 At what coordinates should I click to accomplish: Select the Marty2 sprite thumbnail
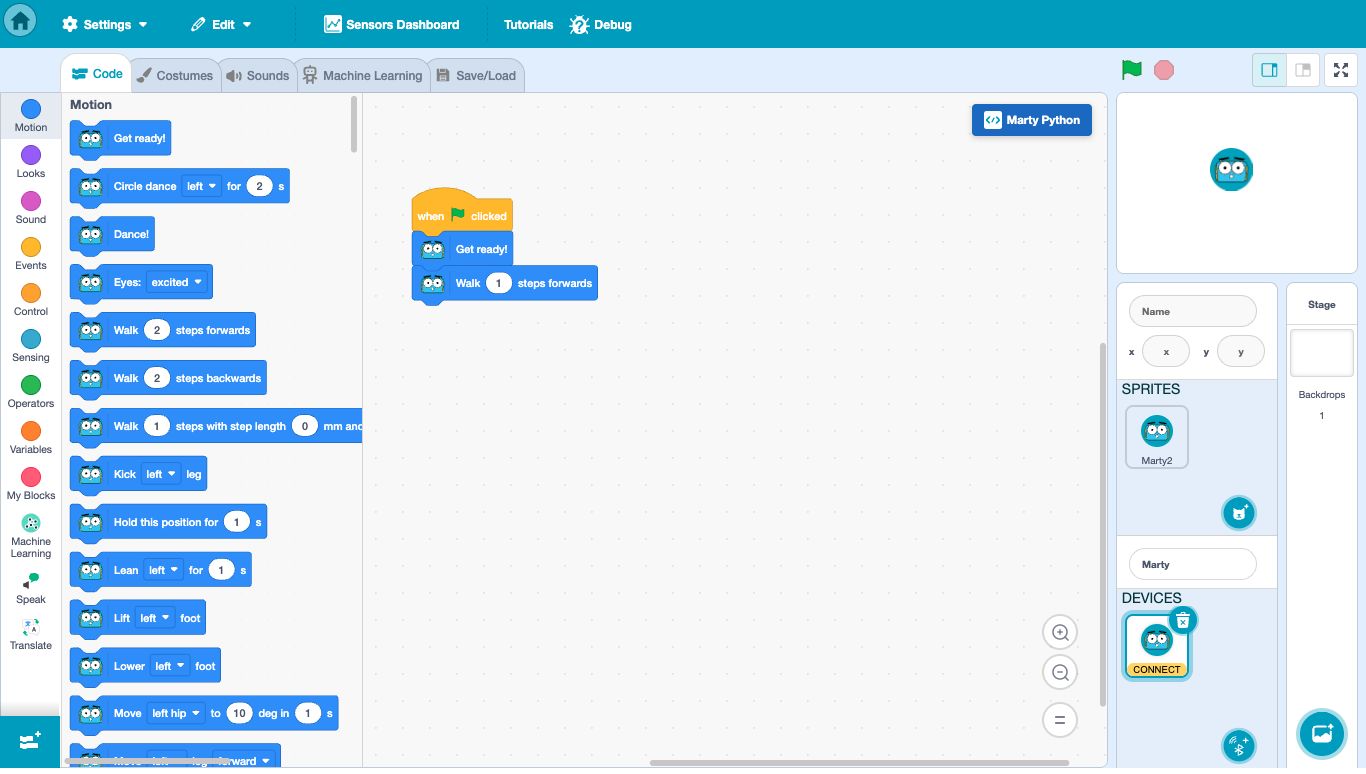(x=1157, y=437)
